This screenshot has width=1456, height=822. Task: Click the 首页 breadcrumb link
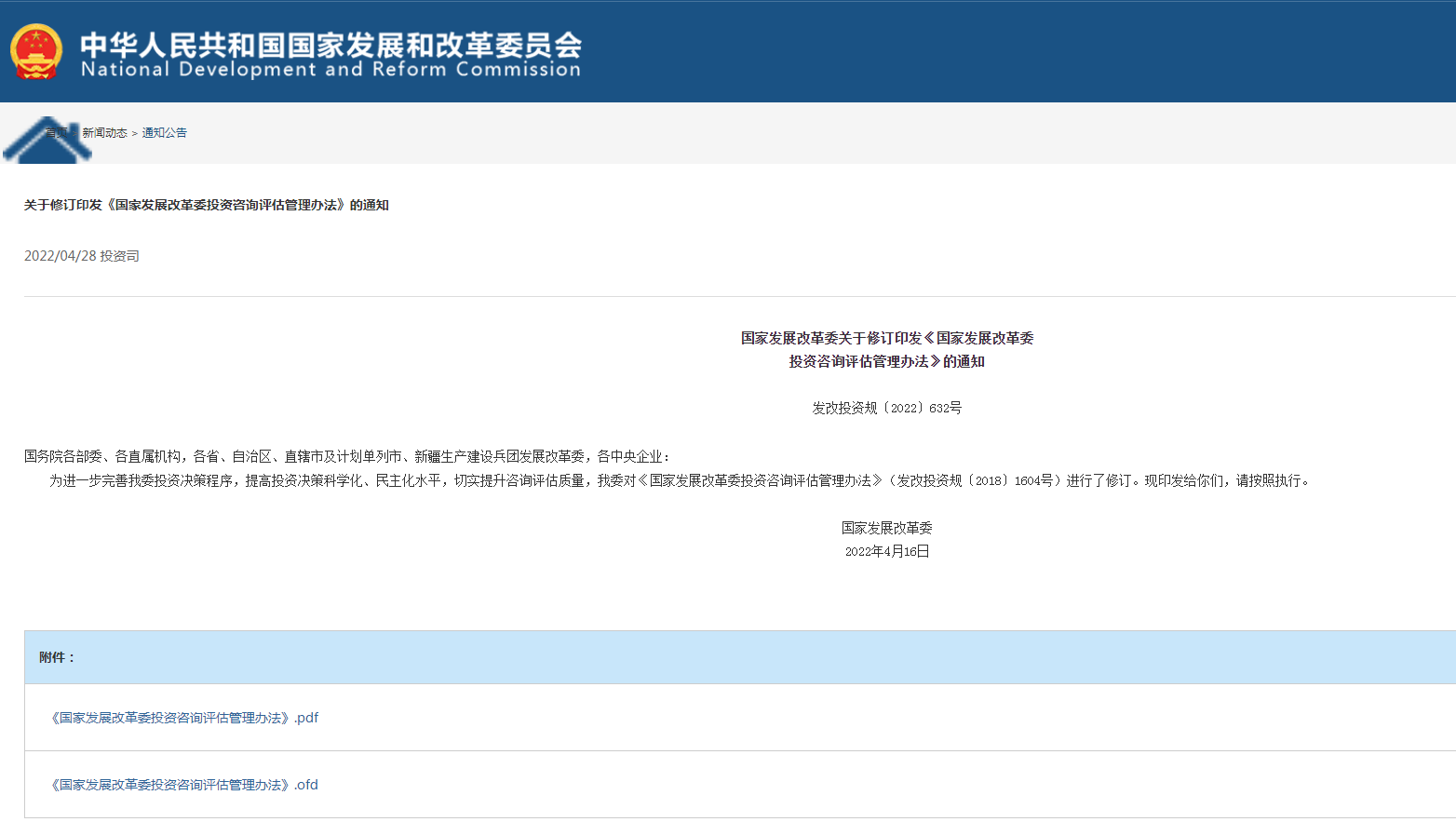[x=58, y=133]
